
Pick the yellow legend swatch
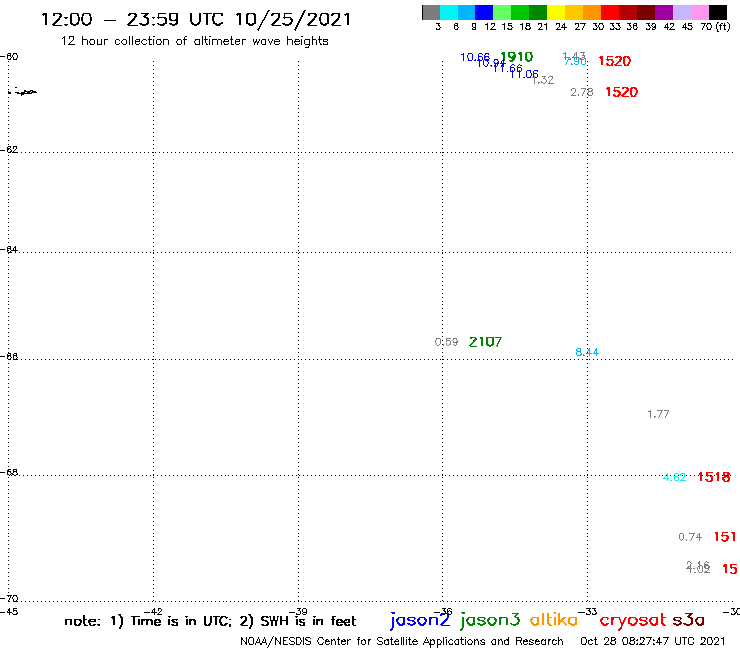click(555, 12)
